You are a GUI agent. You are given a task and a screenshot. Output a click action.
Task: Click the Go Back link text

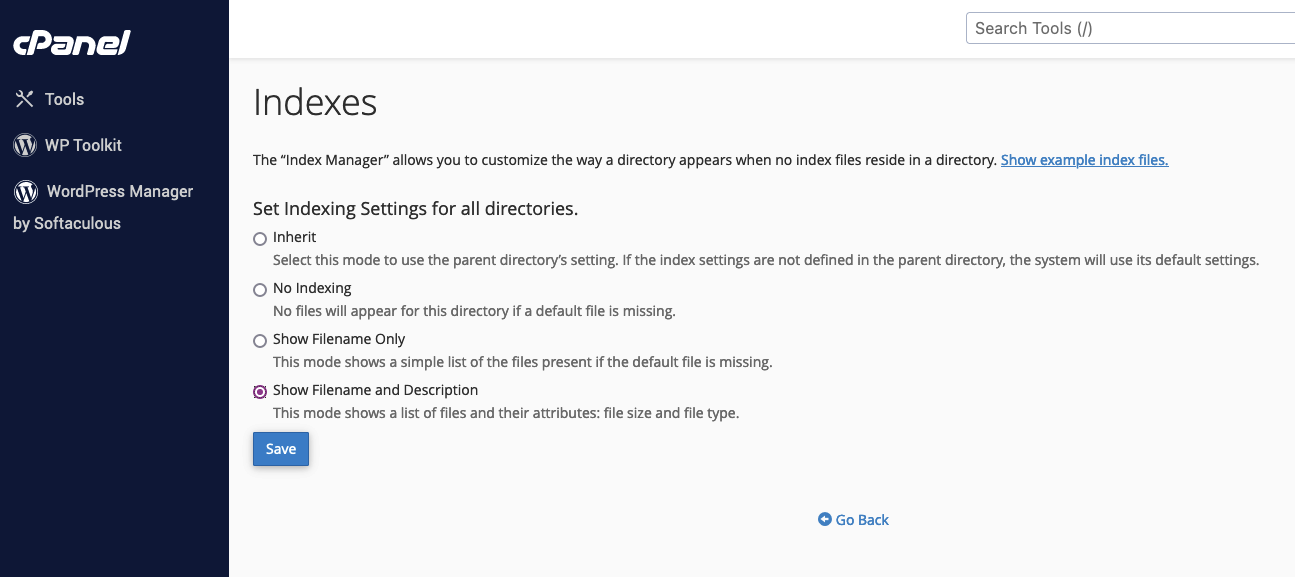tap(862, 520)
